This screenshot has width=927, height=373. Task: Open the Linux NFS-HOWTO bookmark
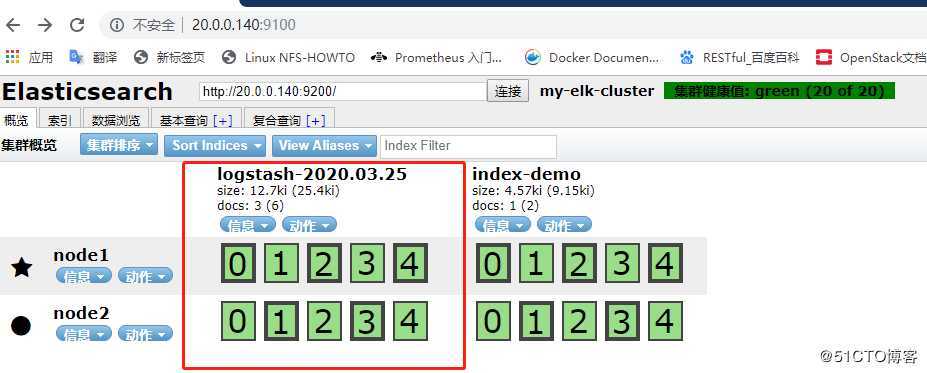289,57
